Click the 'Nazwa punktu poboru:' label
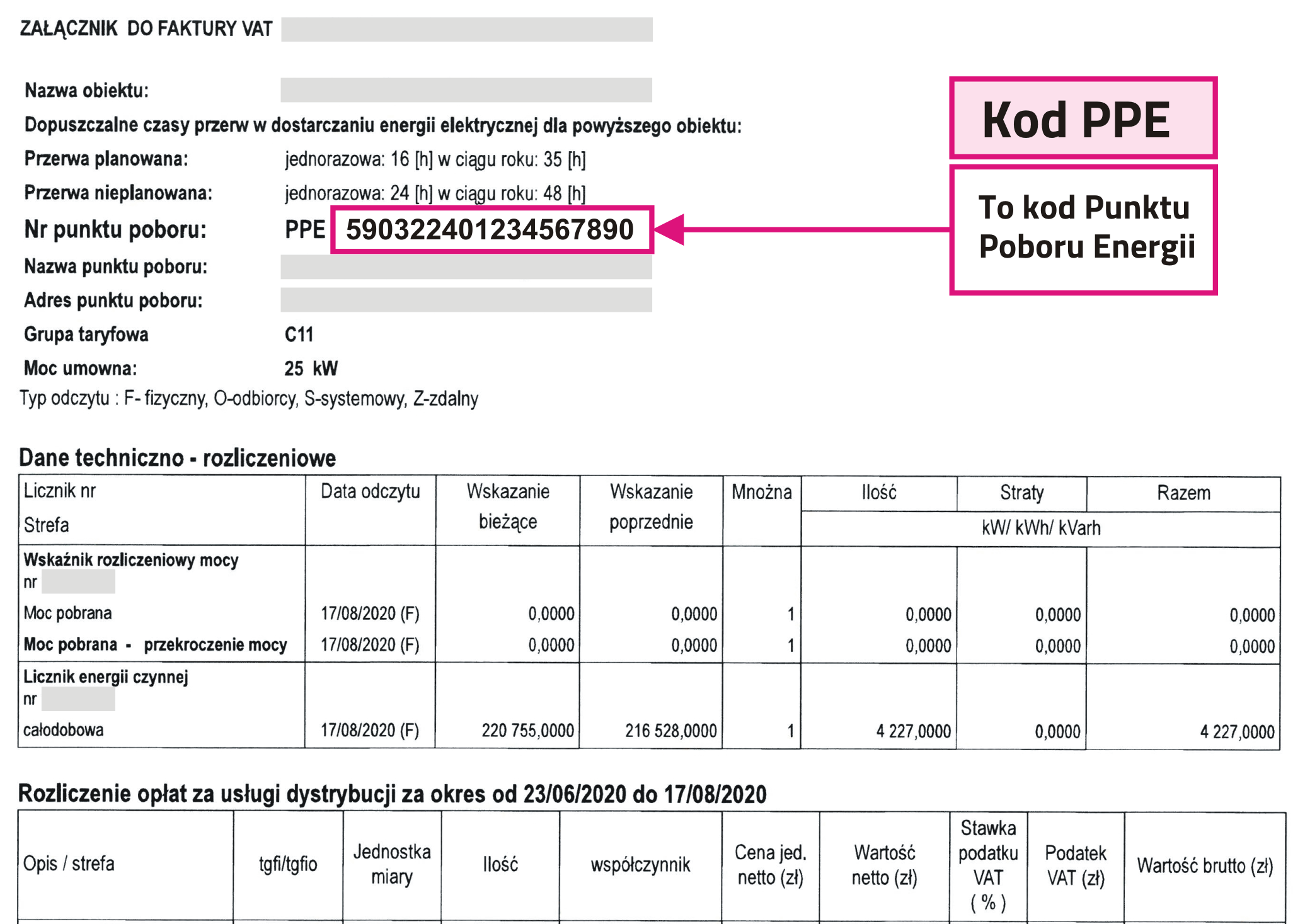 [x=115, y=266]
